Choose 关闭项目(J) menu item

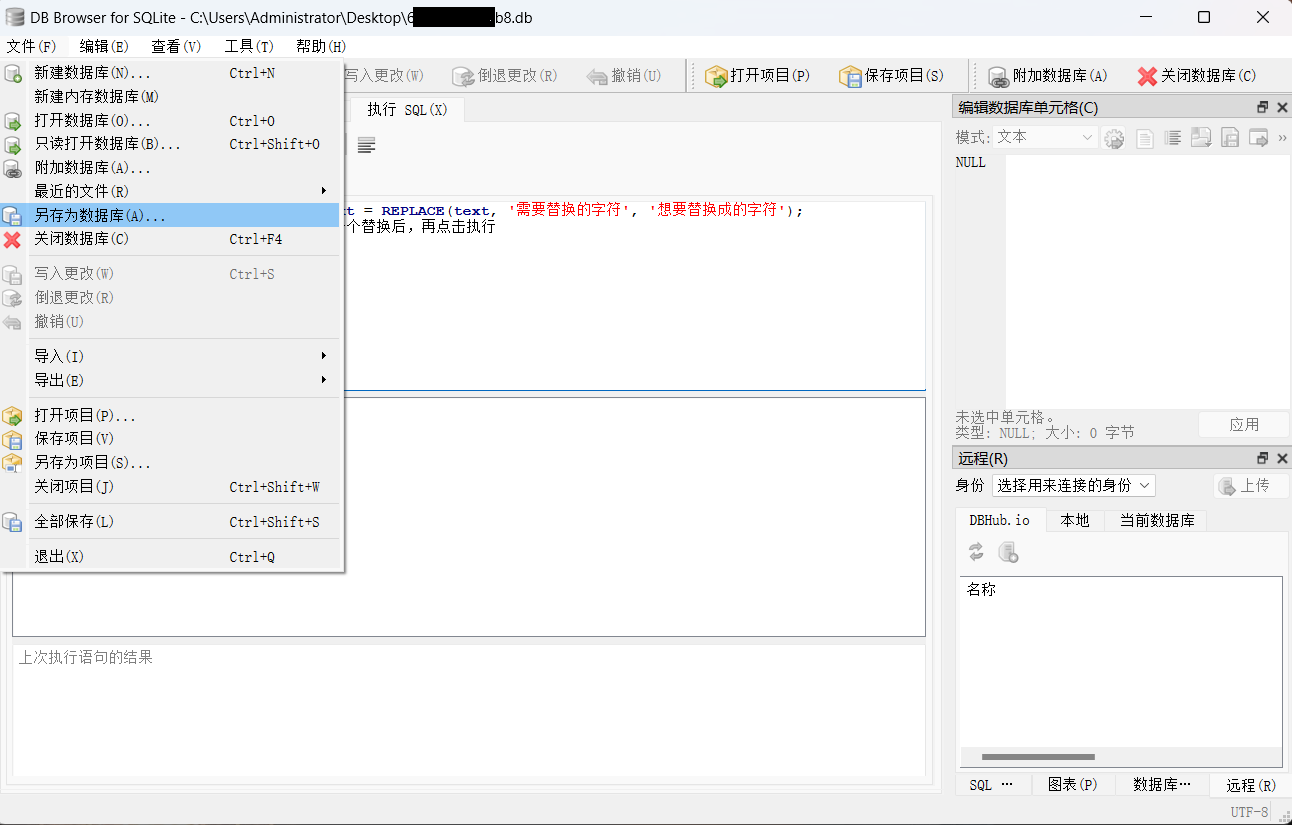pos(171,487)
